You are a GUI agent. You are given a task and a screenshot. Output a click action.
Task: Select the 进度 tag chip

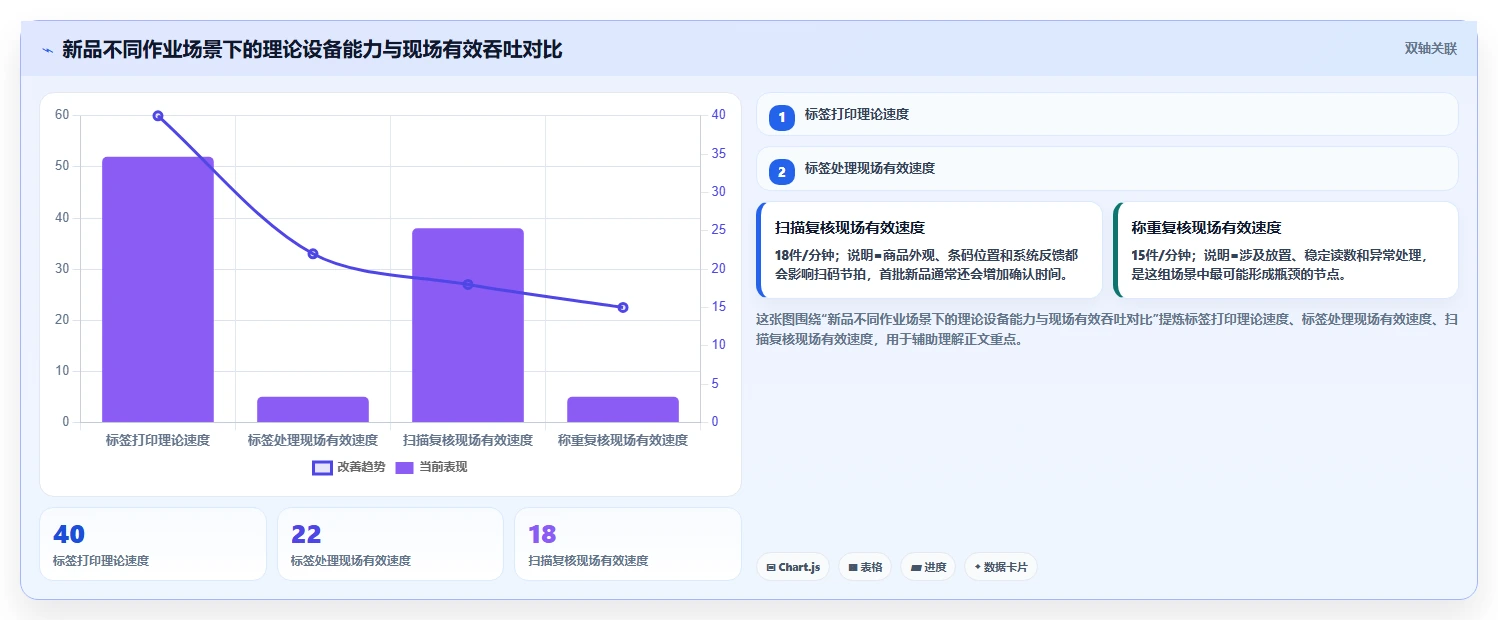(x=928, y=567)
